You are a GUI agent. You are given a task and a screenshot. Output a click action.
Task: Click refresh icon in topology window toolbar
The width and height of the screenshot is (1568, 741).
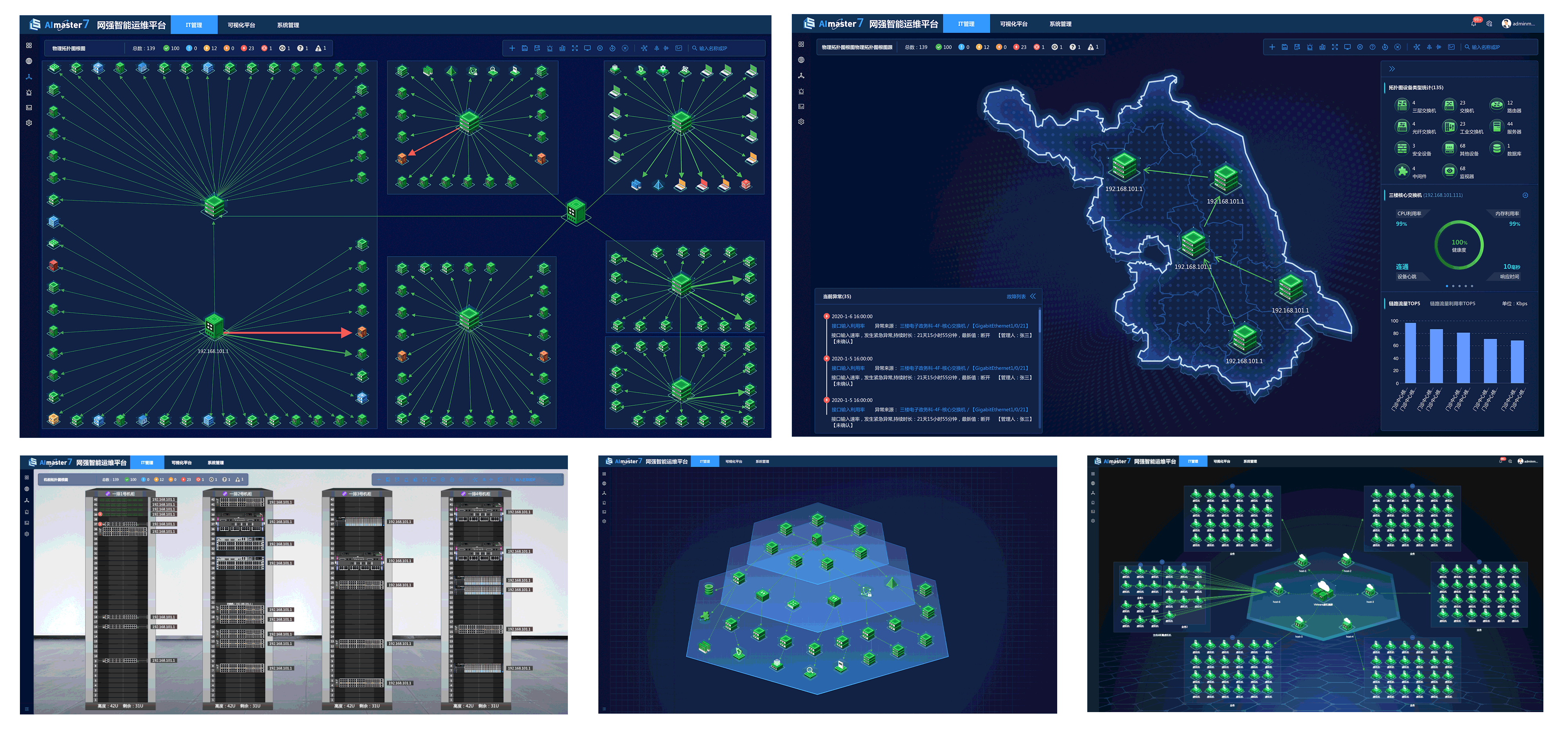(612, 48)
